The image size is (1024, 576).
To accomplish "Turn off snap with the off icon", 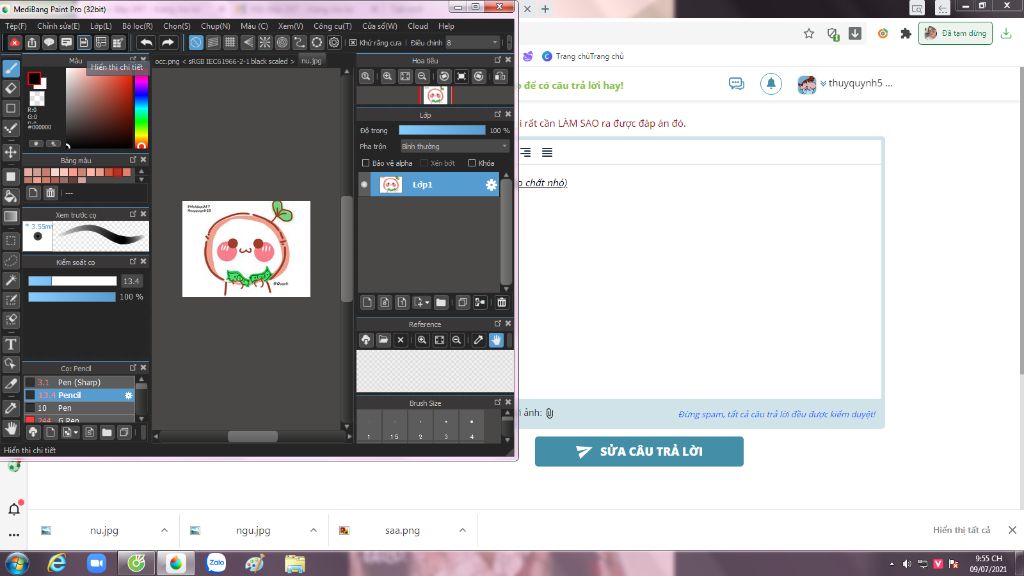I will pyautogui.click(x=196, y=42).
